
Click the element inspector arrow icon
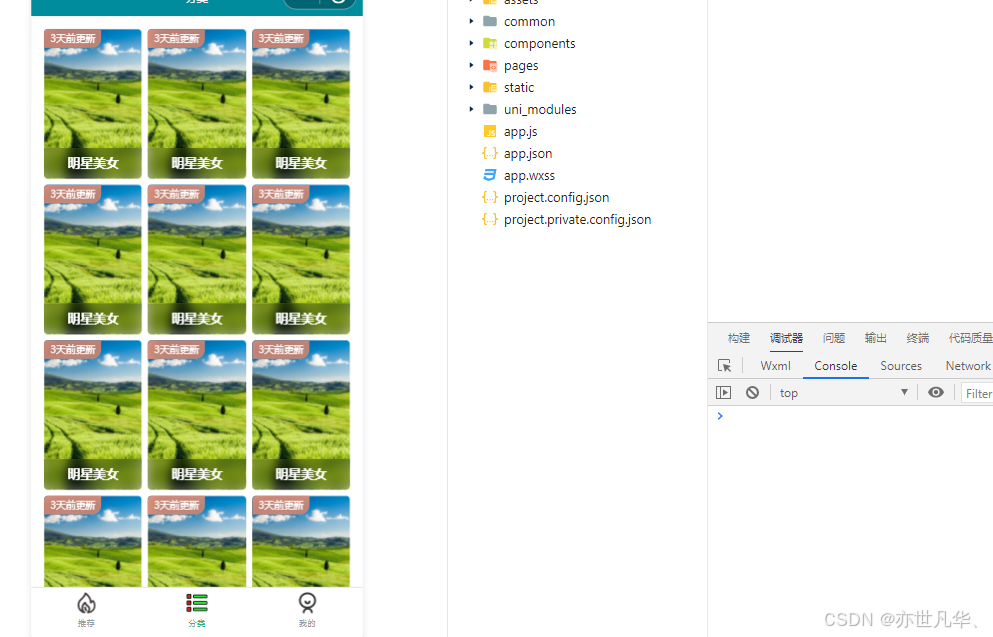click(724, 366)
